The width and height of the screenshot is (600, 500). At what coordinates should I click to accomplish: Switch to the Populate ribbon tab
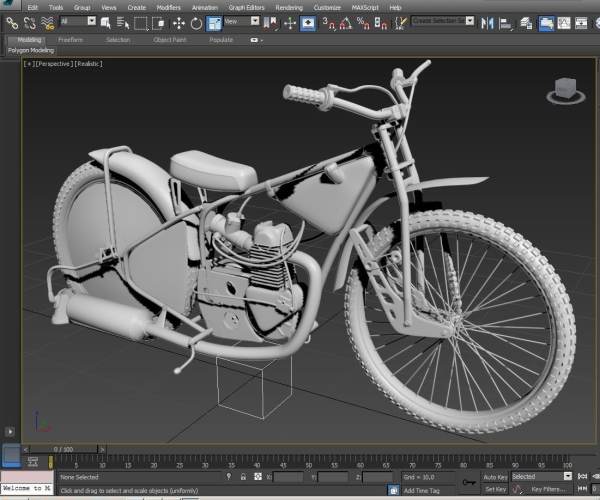click(x=221, y=40)
